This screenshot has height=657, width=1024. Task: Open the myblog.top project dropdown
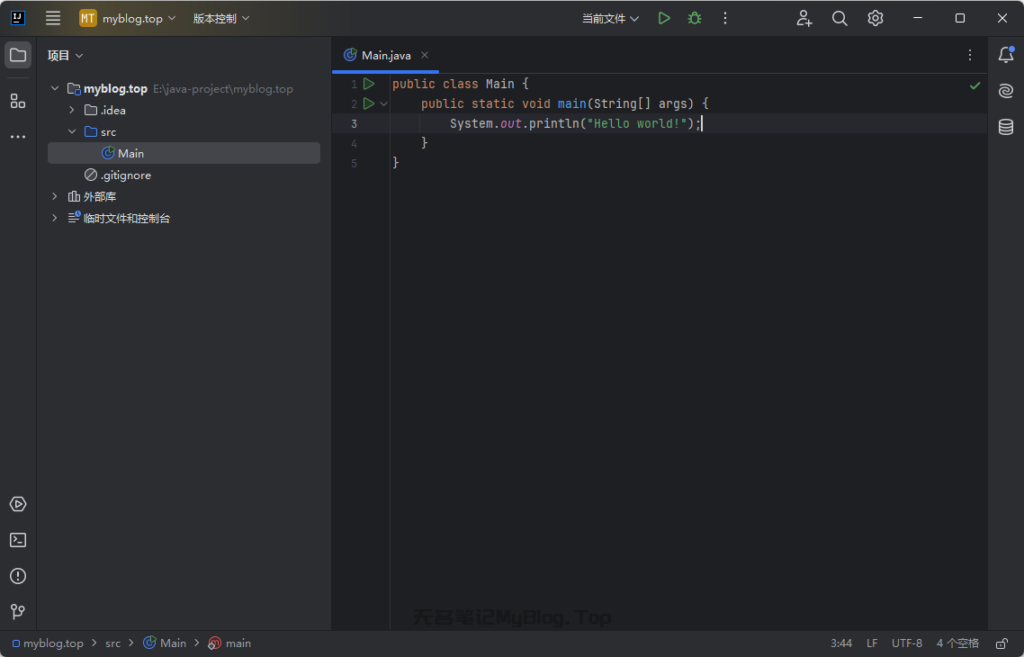click(x=127, y=18)
